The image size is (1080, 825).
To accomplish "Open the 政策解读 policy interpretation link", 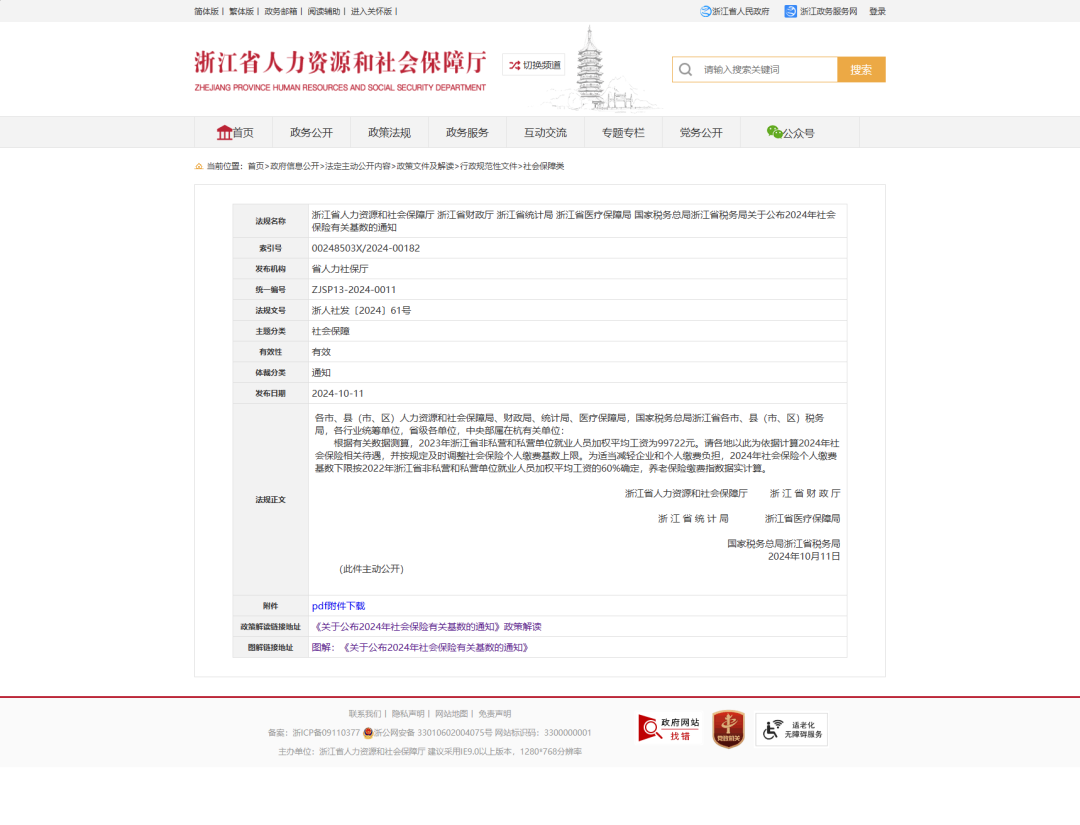I will [427, 627].
